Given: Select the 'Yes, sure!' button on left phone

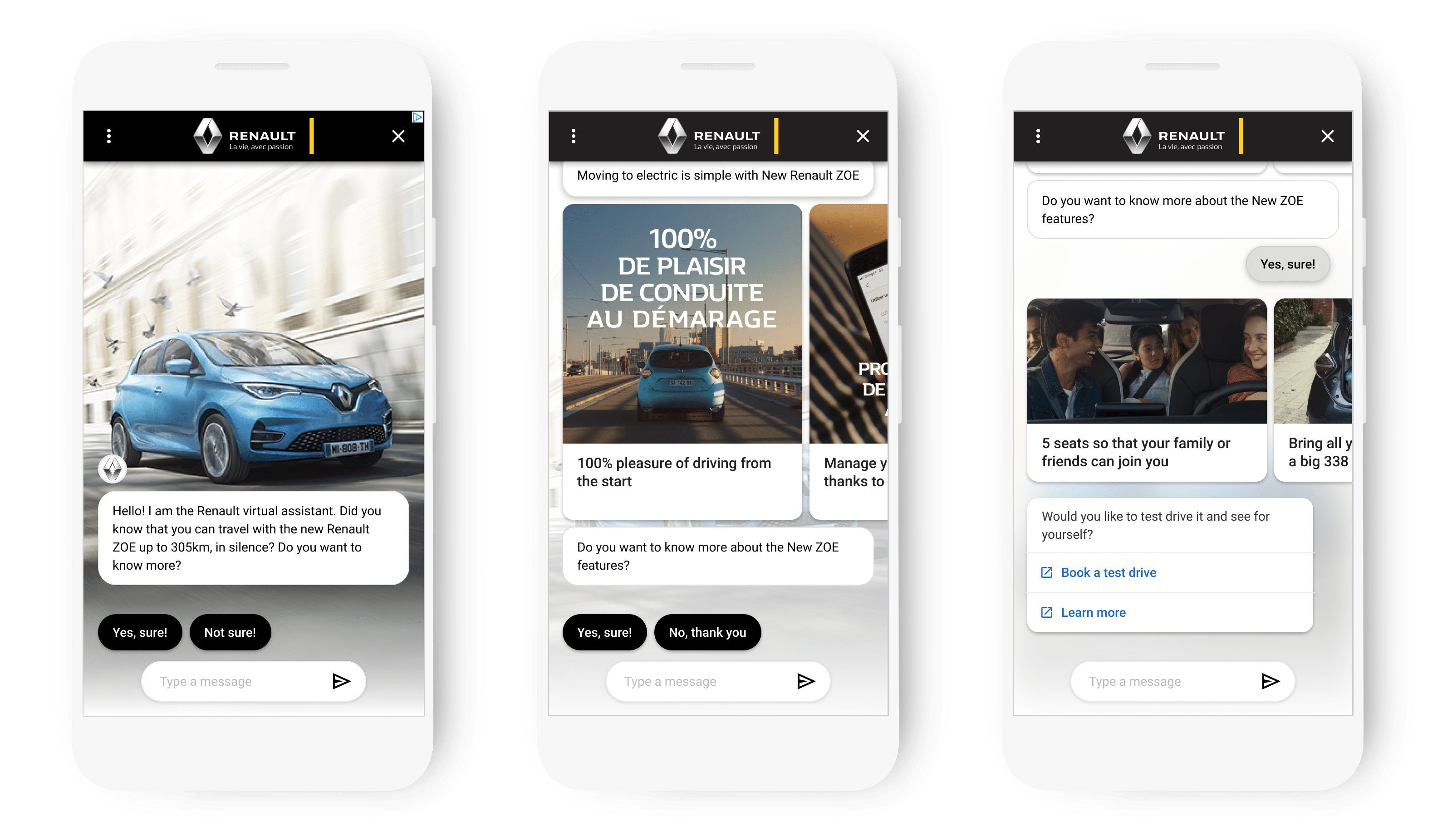Looking at the screenshot, I should (140, 632).
